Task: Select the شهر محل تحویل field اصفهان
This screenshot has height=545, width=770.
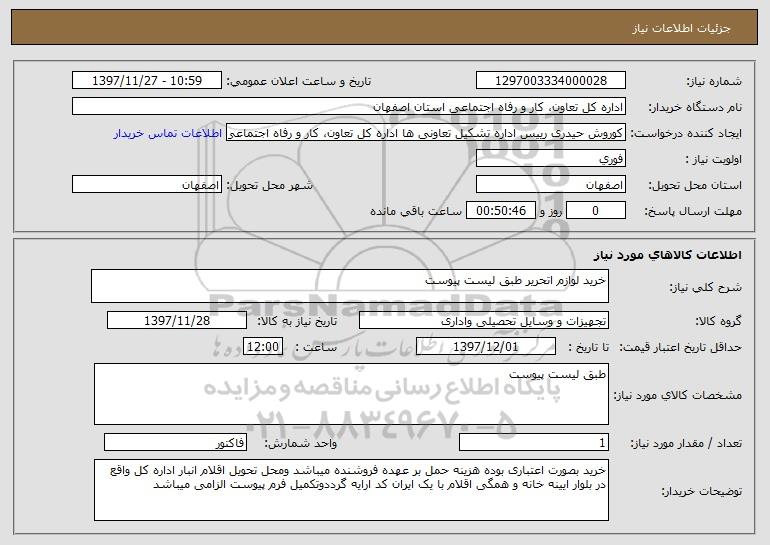Action: pyautogui.click(x=147, y=185)
